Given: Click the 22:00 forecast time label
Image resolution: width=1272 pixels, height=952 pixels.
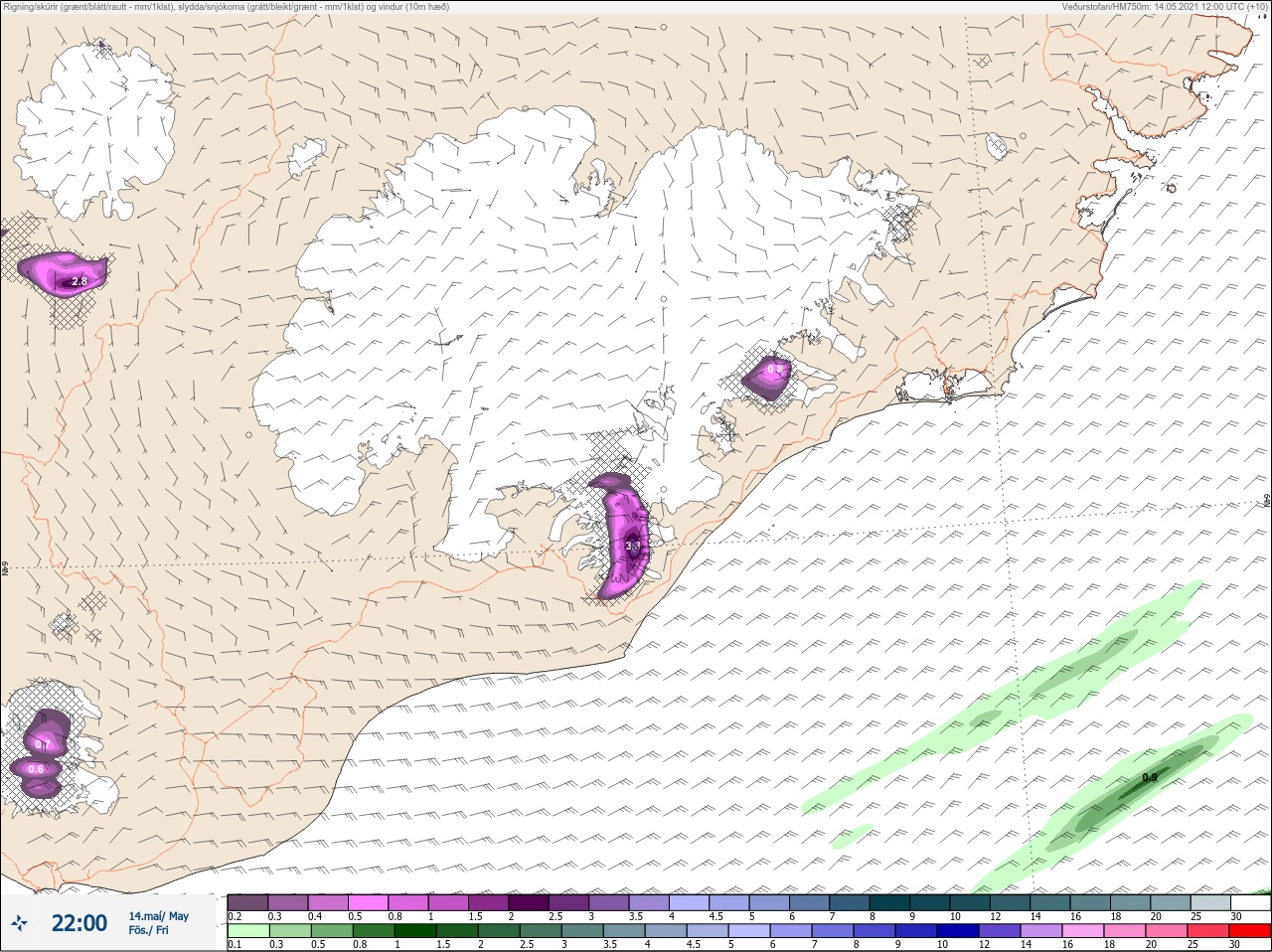Looking at the screenshot, I should click(x=79, y=923).
